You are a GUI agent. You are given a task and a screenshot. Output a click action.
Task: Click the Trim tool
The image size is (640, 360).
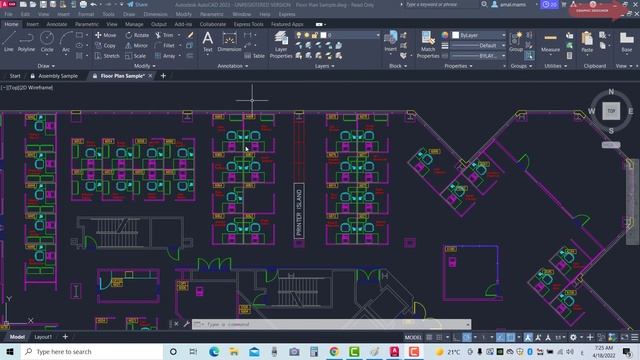point(164,35)
